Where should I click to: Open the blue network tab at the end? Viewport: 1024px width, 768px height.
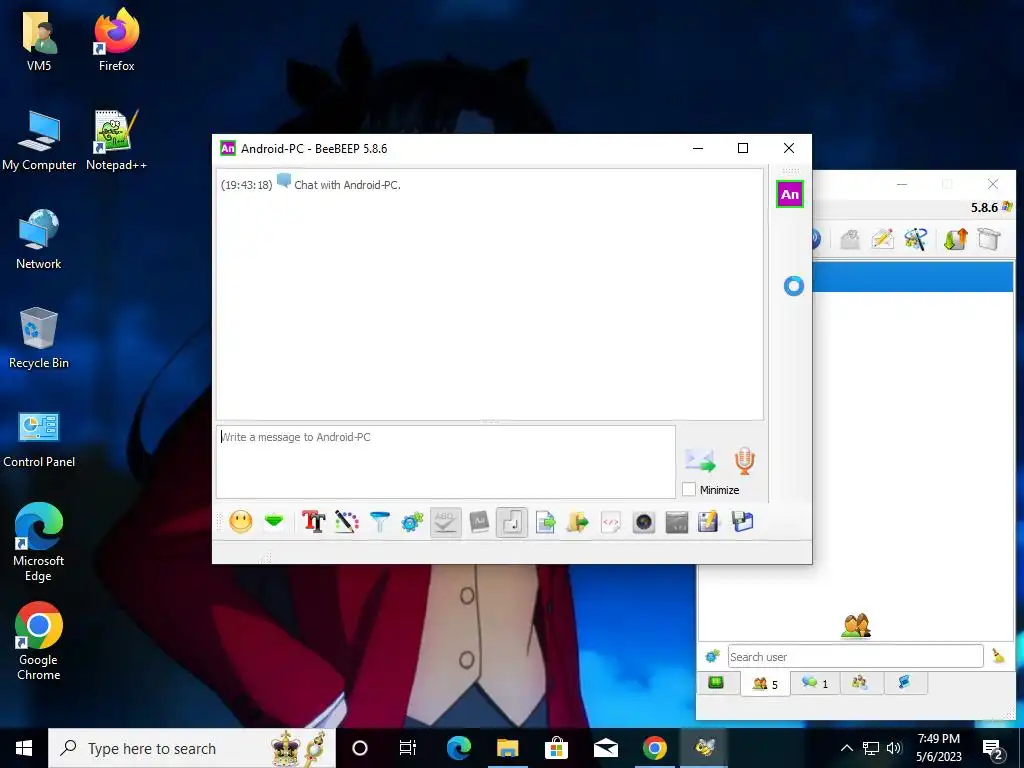point(904,683)
